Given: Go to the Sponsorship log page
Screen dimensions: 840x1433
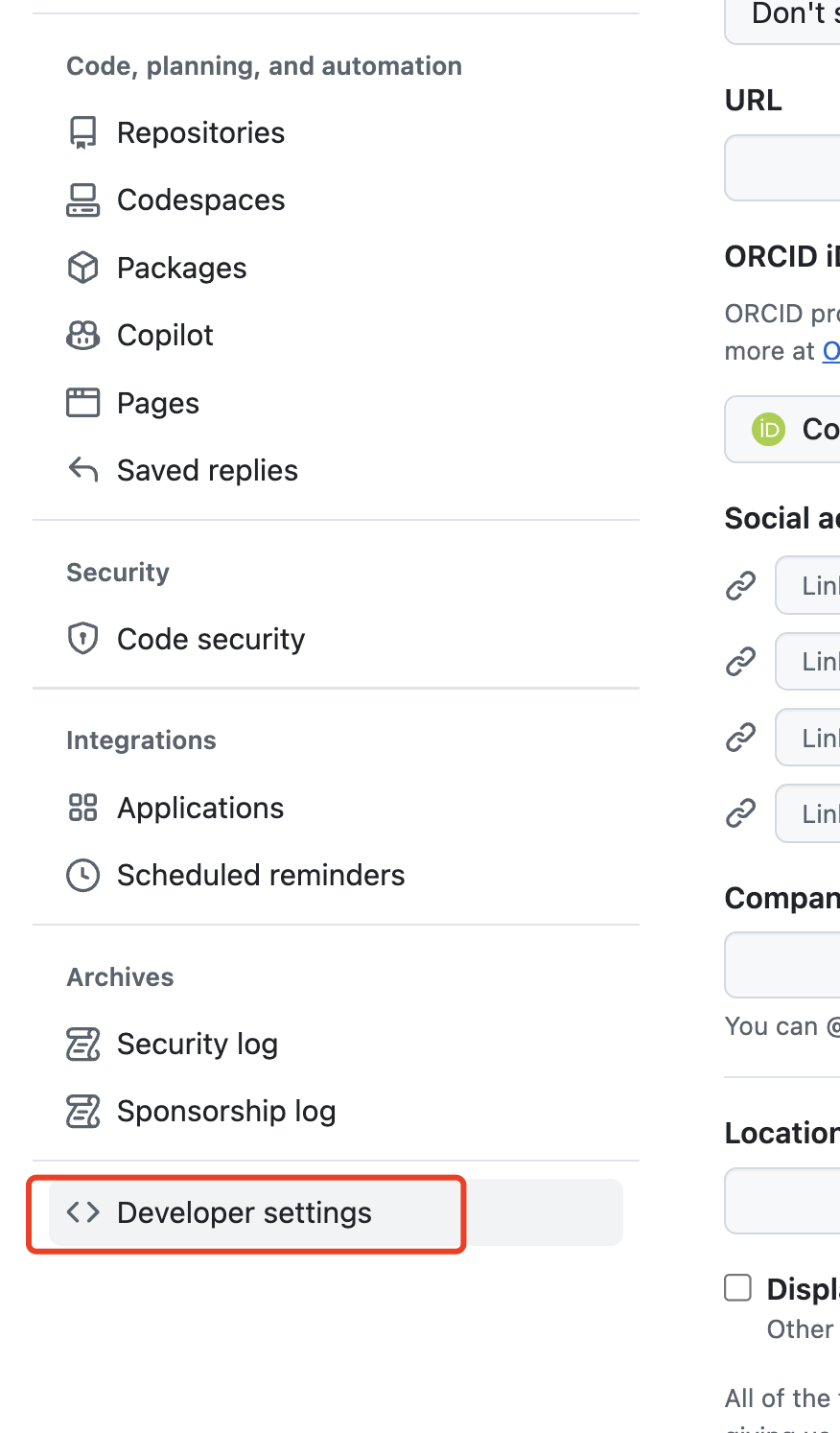Looking at the screenshot, I should (225, 1111).
